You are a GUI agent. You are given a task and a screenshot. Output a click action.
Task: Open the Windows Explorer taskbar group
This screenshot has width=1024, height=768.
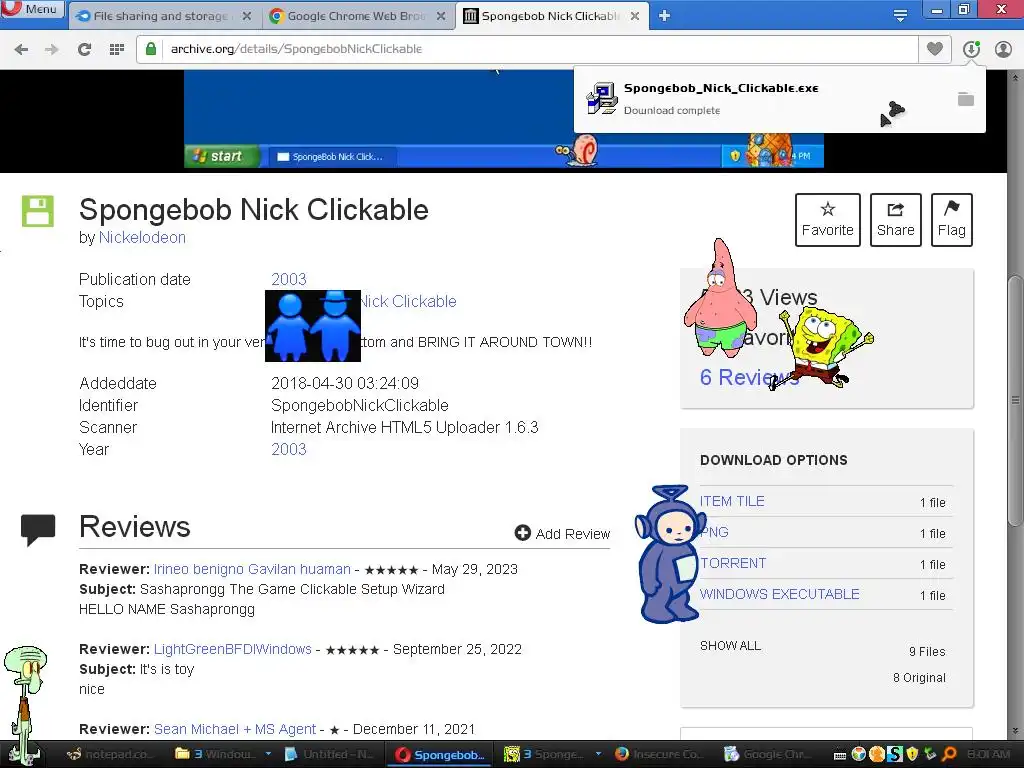pyautogui.click(x=216, y=754)
